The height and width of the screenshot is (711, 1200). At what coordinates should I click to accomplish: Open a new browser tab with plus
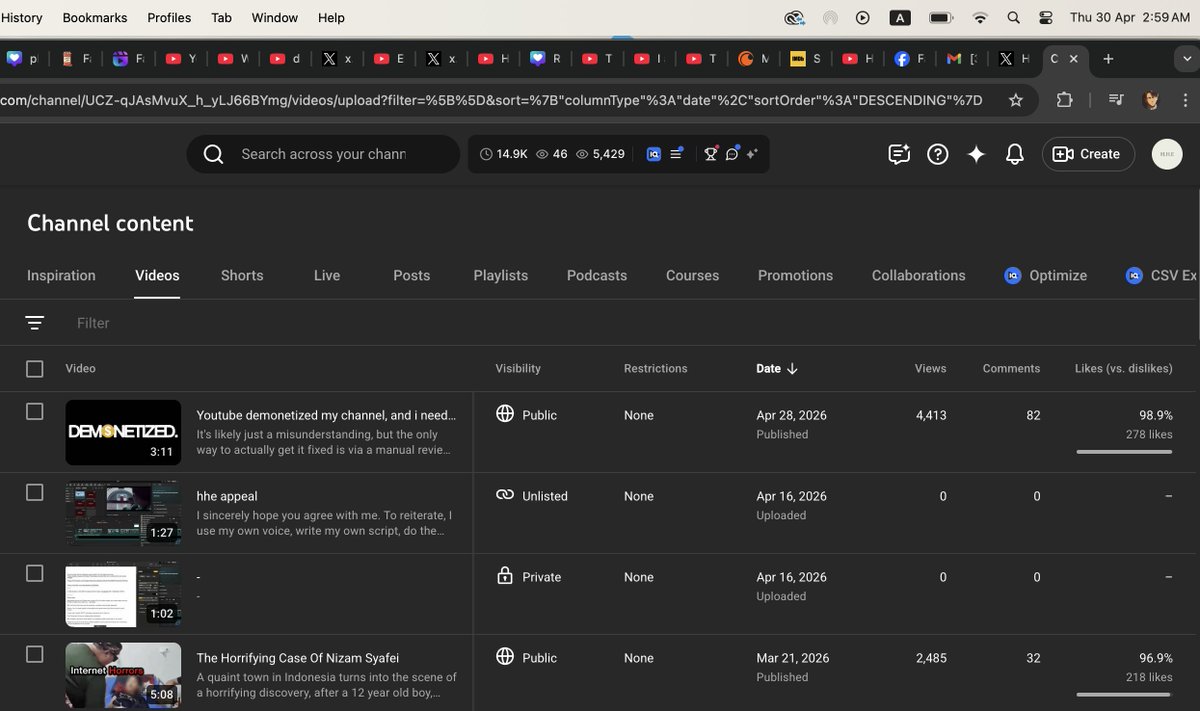(1108, 59)
